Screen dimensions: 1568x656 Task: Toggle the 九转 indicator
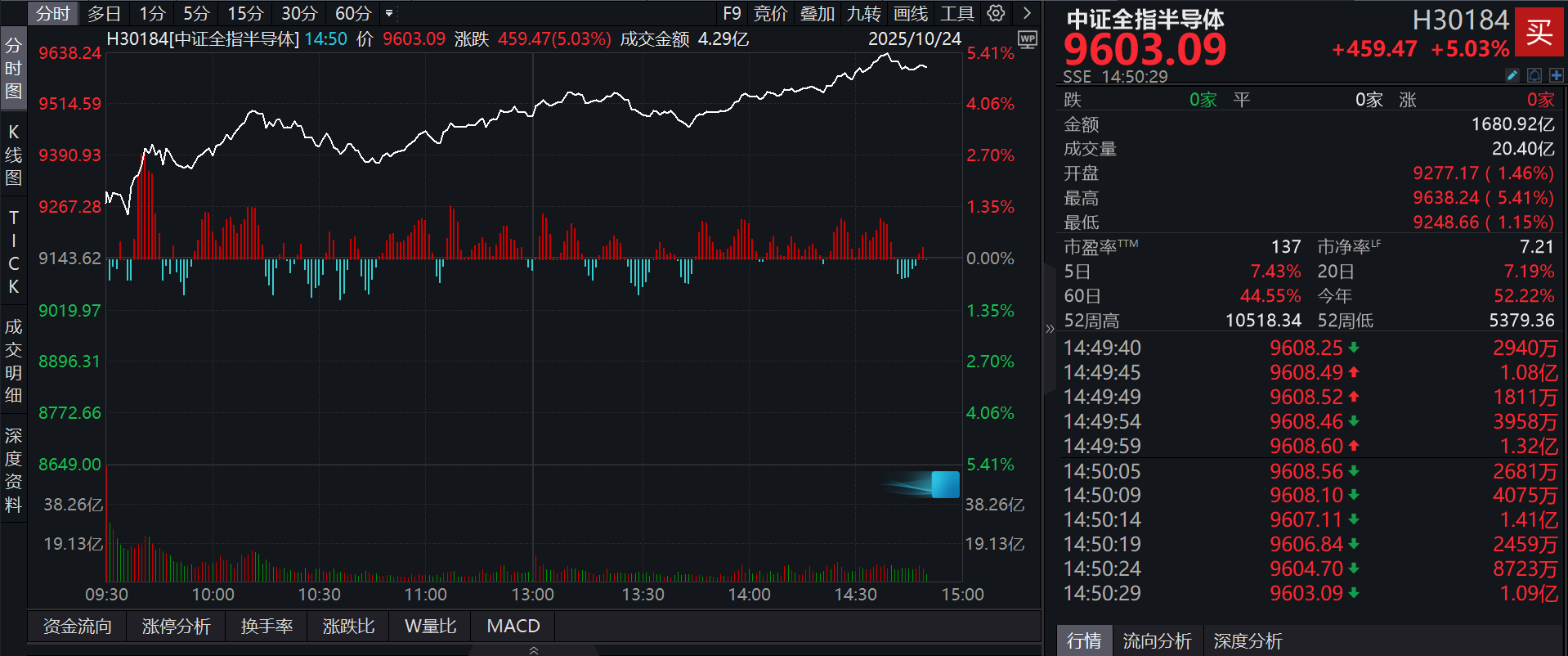863,13
